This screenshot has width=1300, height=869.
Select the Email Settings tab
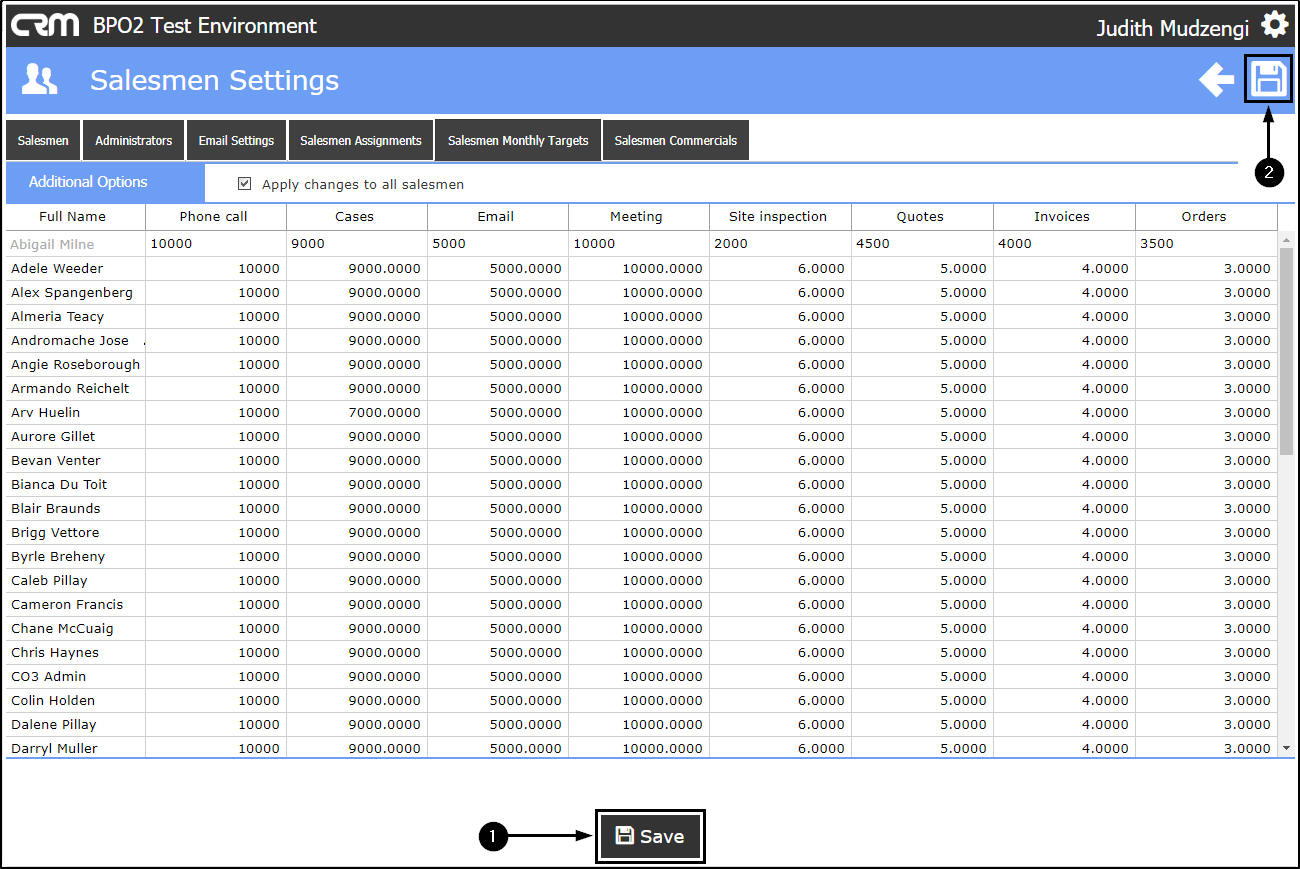[236, 141]
